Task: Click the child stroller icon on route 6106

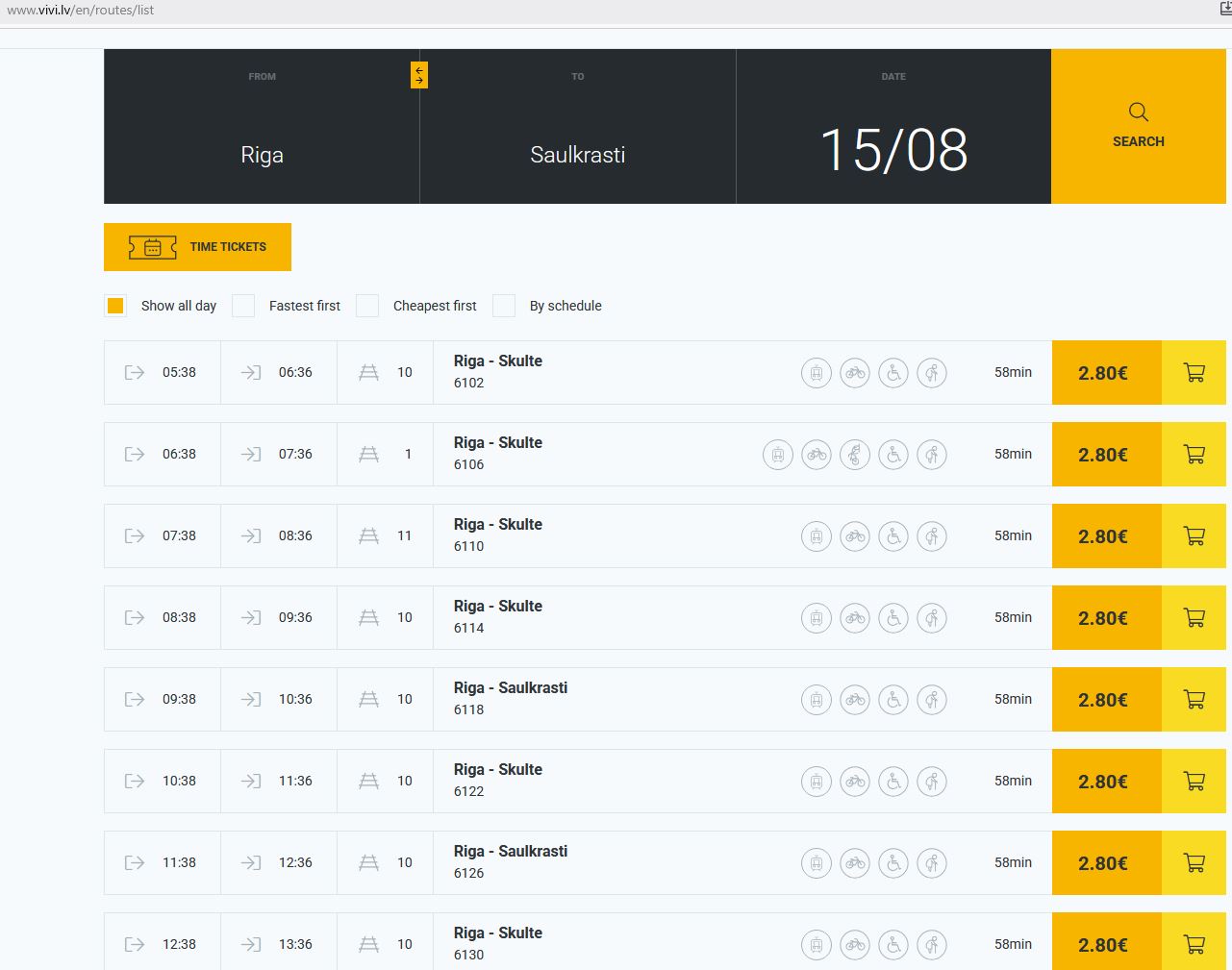Action: click(x=855, y=455)
